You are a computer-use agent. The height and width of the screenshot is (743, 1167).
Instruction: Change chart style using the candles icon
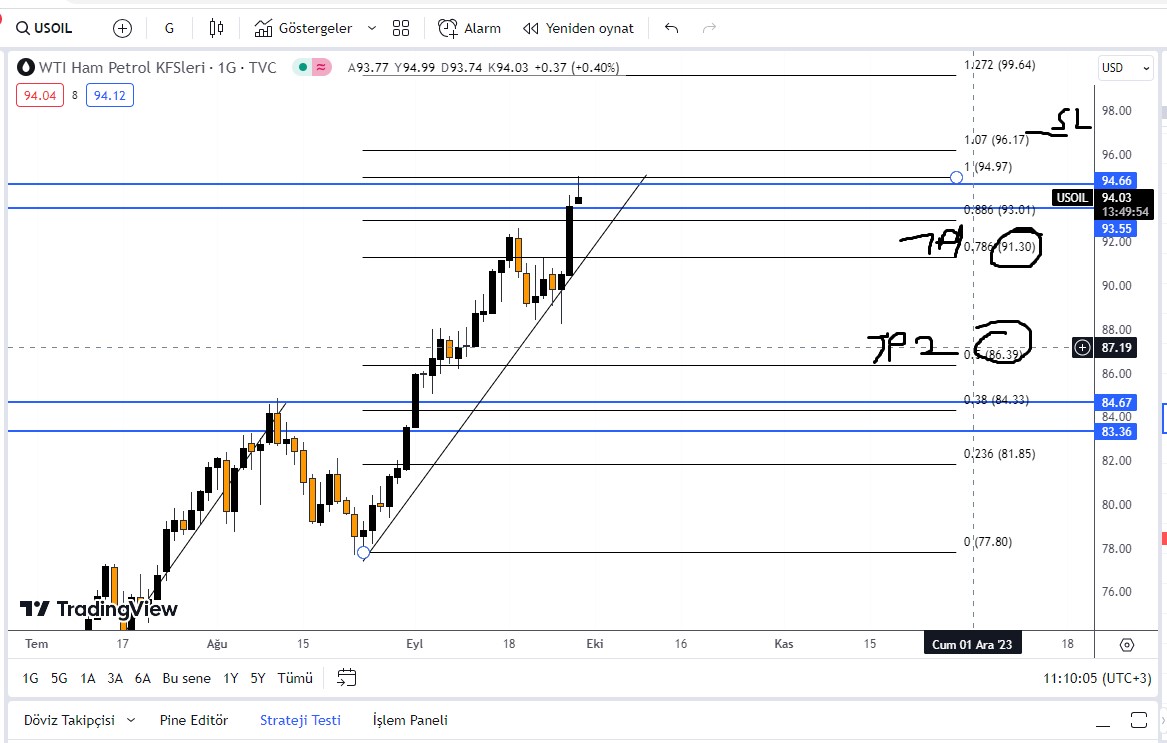[x=216, y=28]
